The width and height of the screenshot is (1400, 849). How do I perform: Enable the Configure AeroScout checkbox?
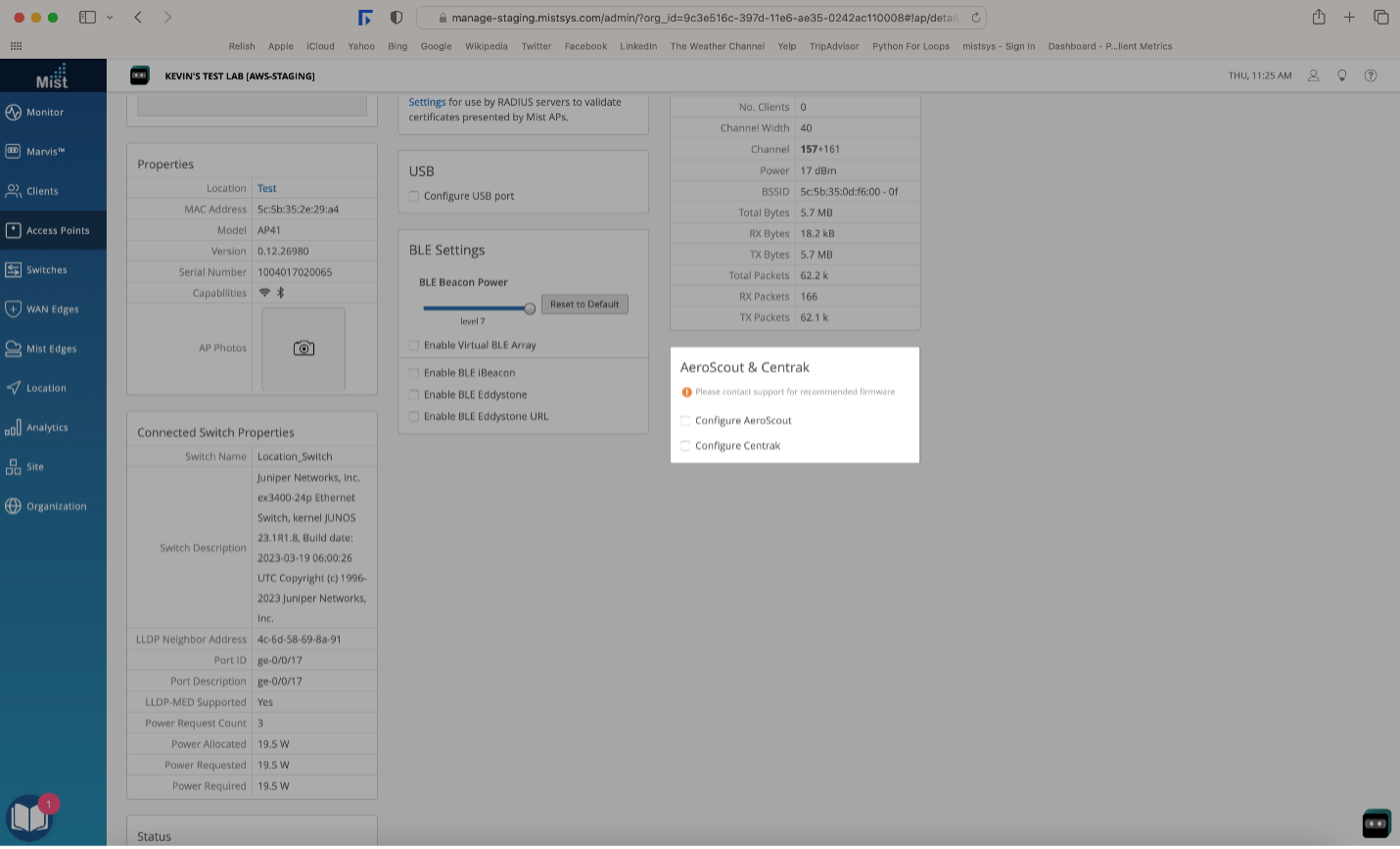point(685,421)
